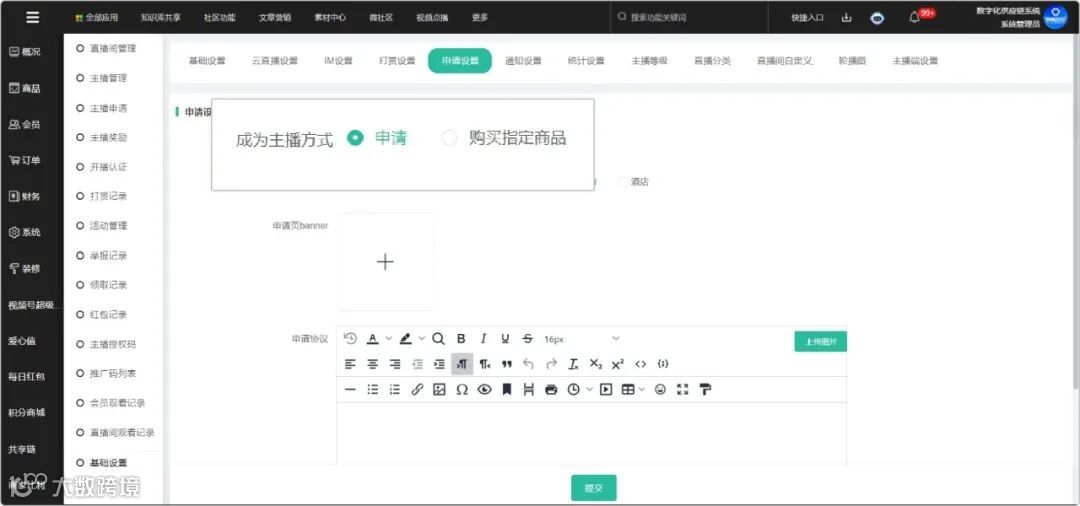
Task: Increase indent in editor
Action: click(x=439, y=364)
